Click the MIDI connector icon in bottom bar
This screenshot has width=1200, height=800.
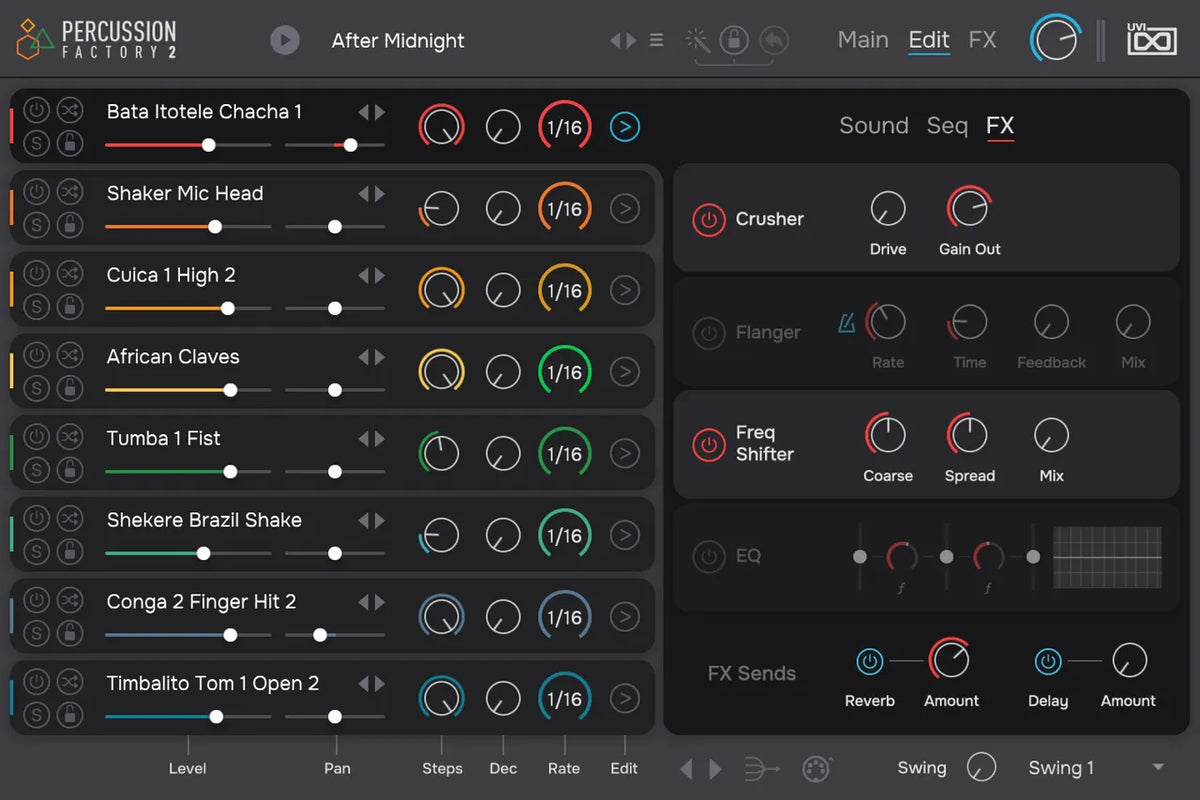pos(817,768)
